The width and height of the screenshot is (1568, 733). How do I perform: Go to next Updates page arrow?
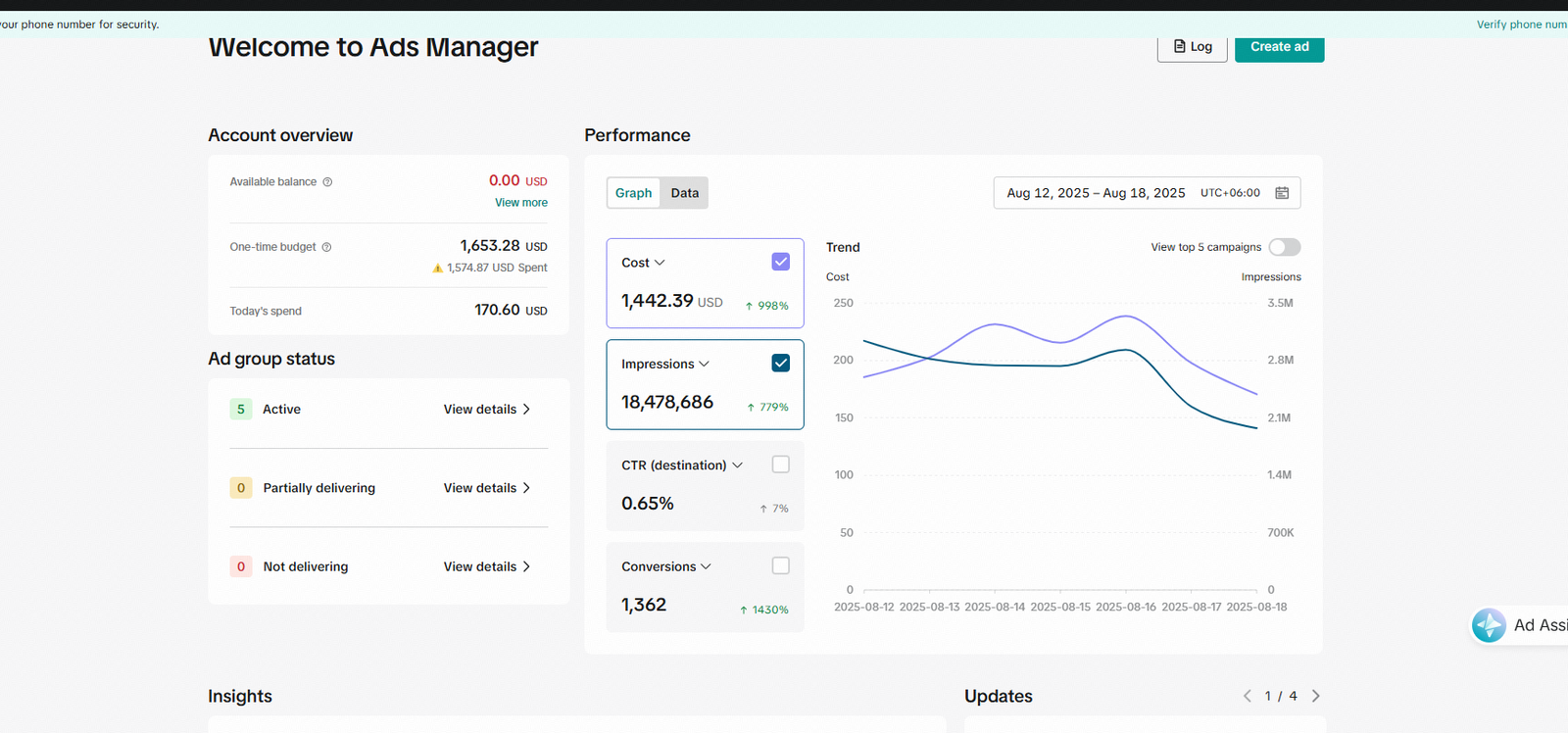(x=1315, y=696)
